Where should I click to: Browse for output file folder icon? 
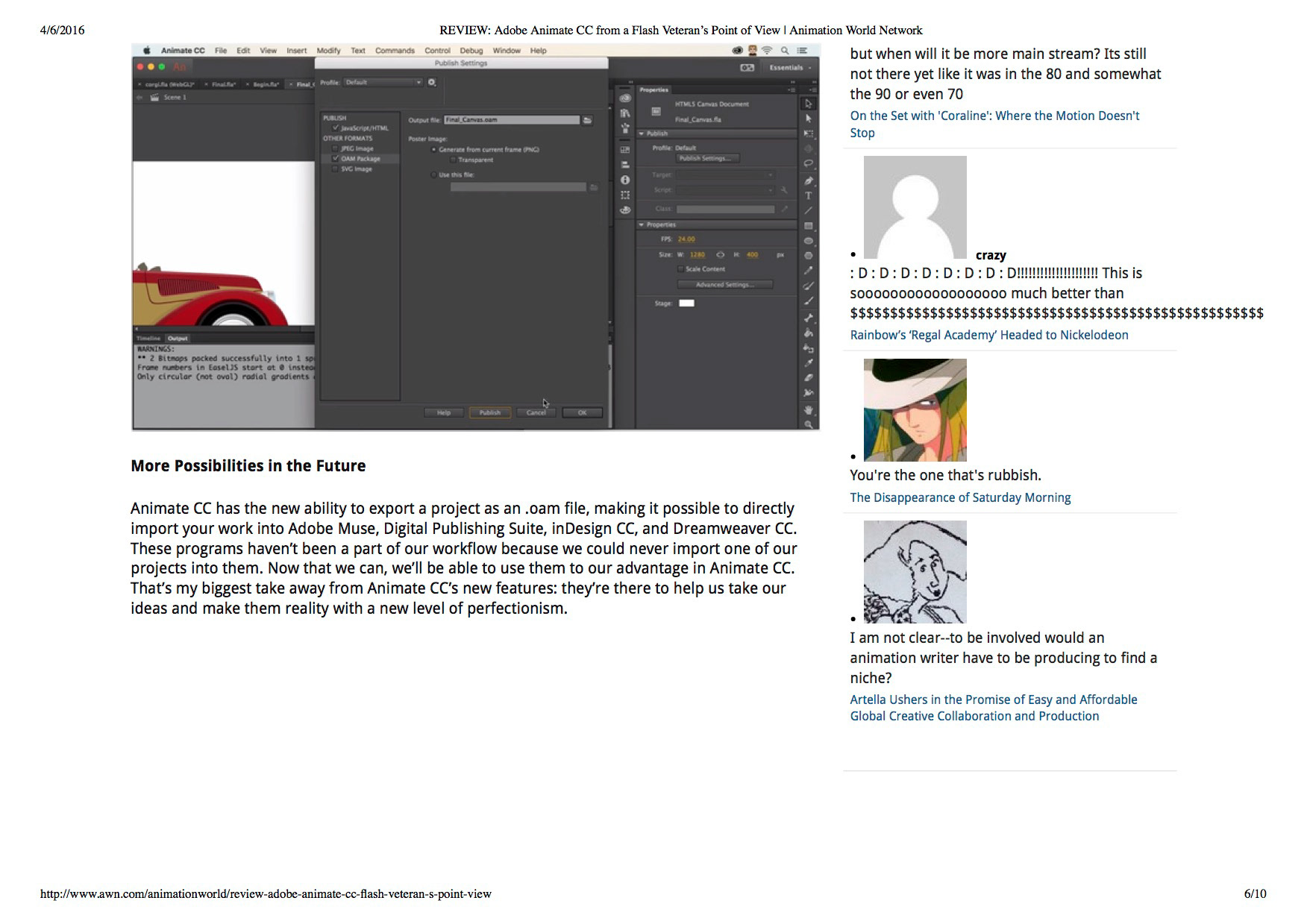588,120
